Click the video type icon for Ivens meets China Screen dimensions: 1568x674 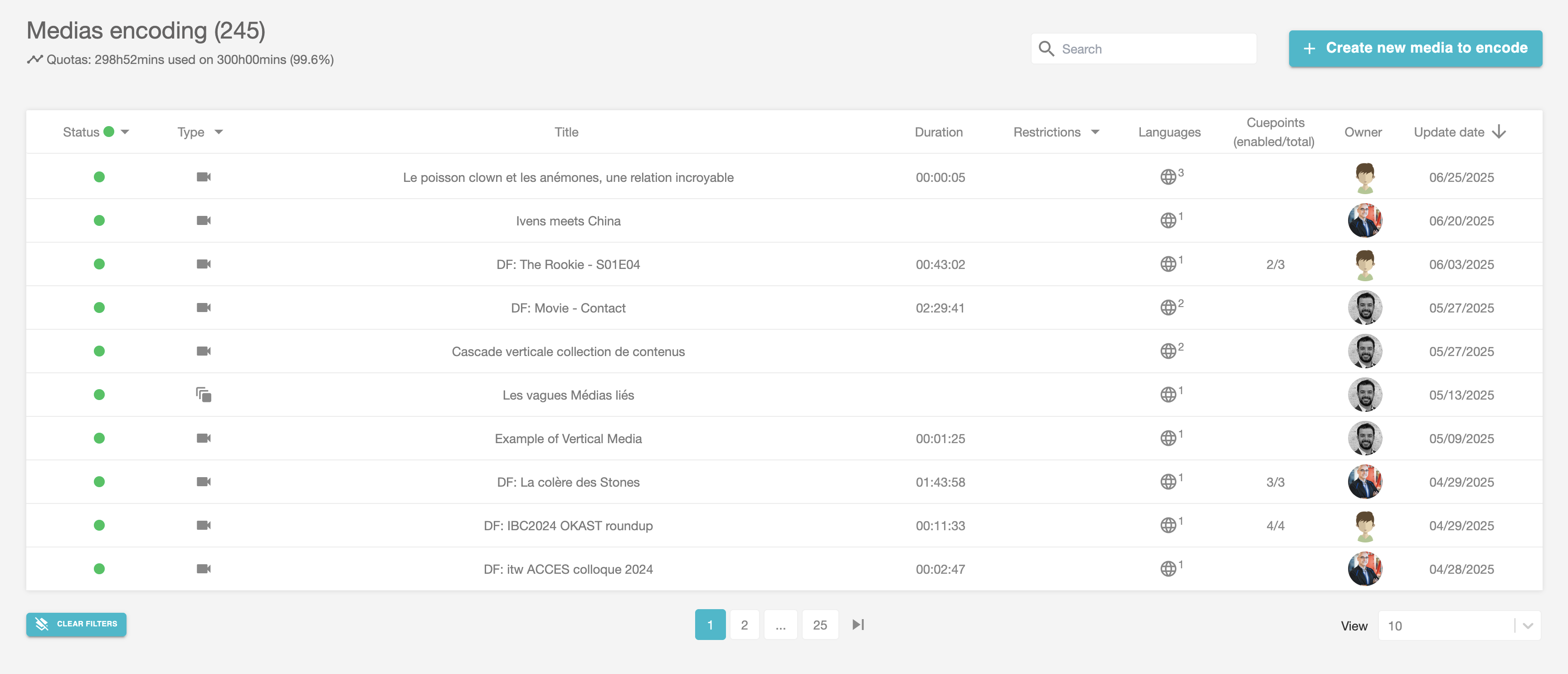point(203,220)
